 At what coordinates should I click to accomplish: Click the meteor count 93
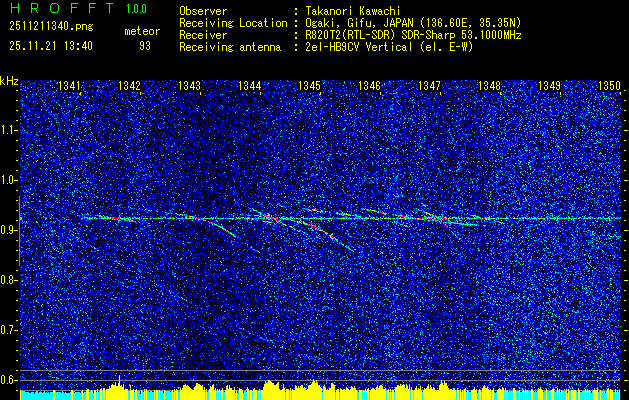coord(145,46)
